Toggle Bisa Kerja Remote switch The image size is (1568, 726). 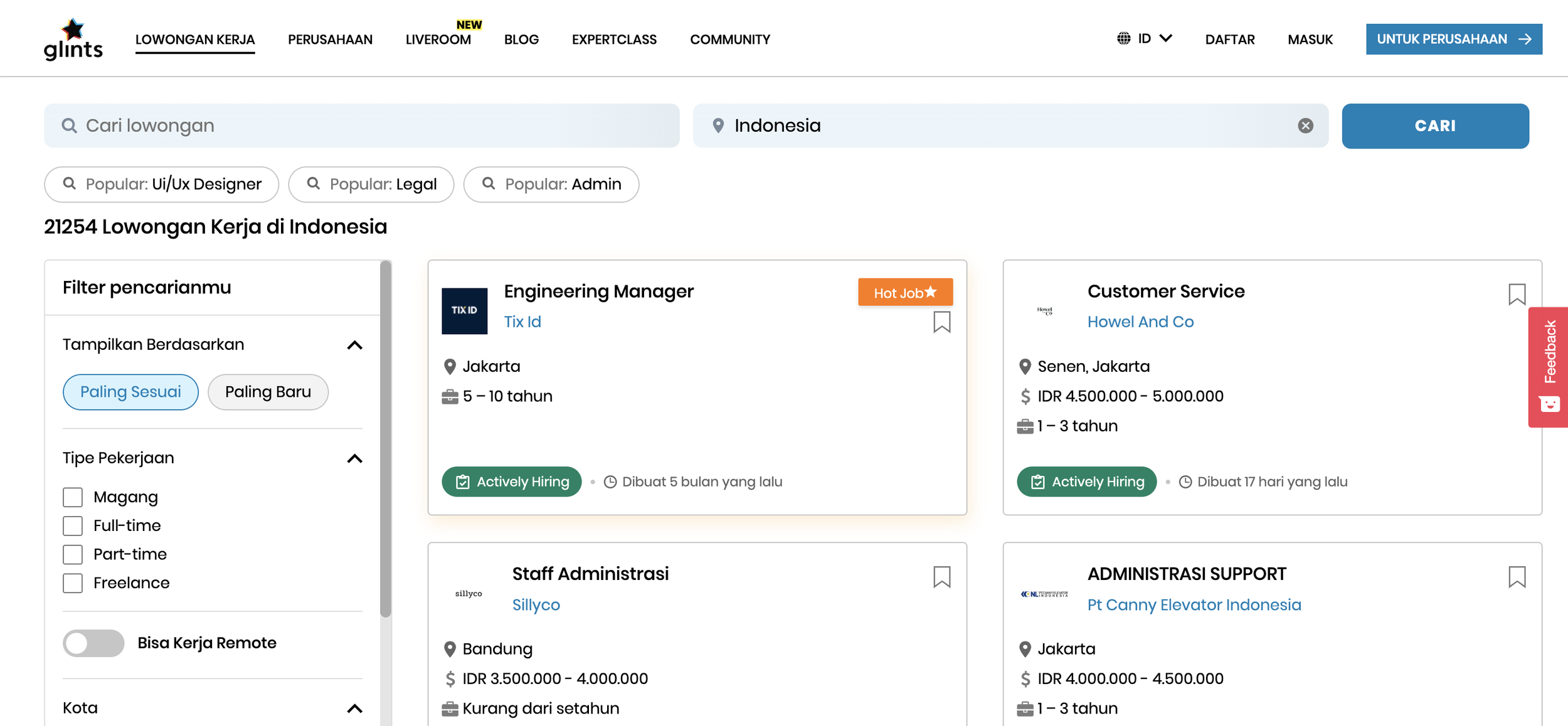click(93, 643)
